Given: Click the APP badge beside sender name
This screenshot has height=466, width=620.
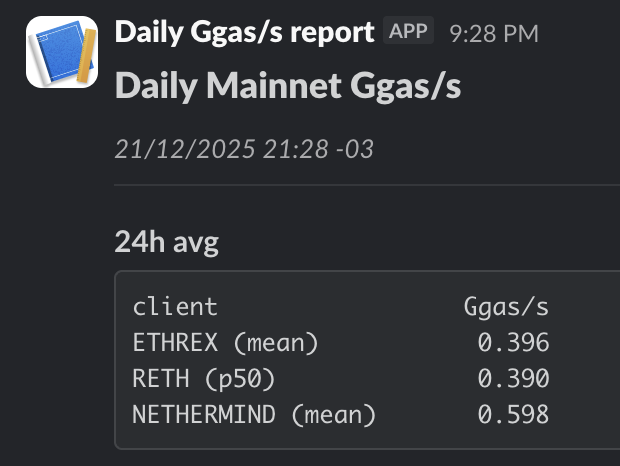Looking at the screenshot, I should [408, 32].
